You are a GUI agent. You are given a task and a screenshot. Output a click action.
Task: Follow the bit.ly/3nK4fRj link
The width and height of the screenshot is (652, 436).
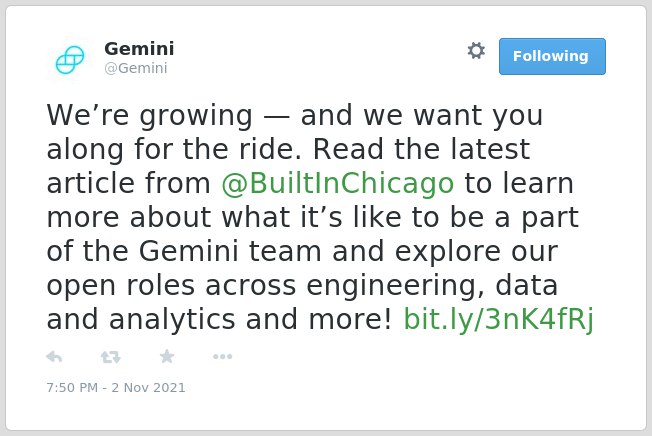coord(499,319)
